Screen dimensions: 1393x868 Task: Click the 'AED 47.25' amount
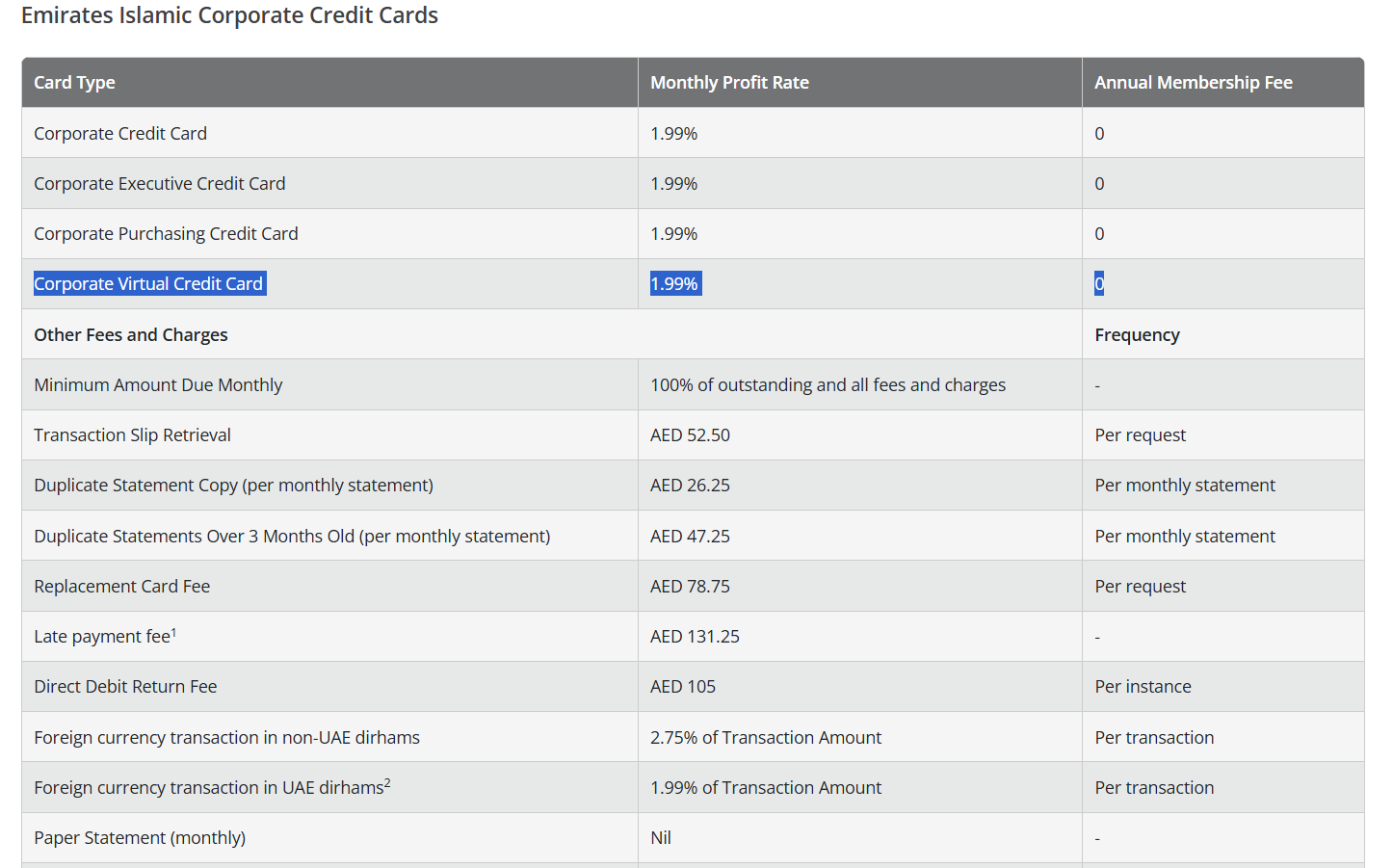tap(690, 537)
